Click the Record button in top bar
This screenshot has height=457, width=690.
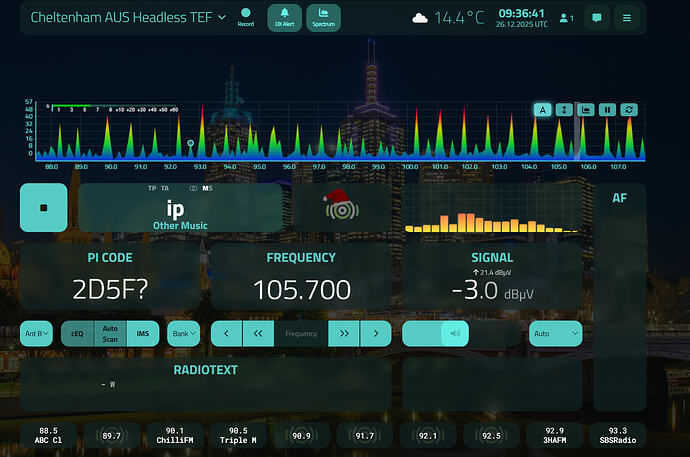pyautogui.click(x=246, y=17)
